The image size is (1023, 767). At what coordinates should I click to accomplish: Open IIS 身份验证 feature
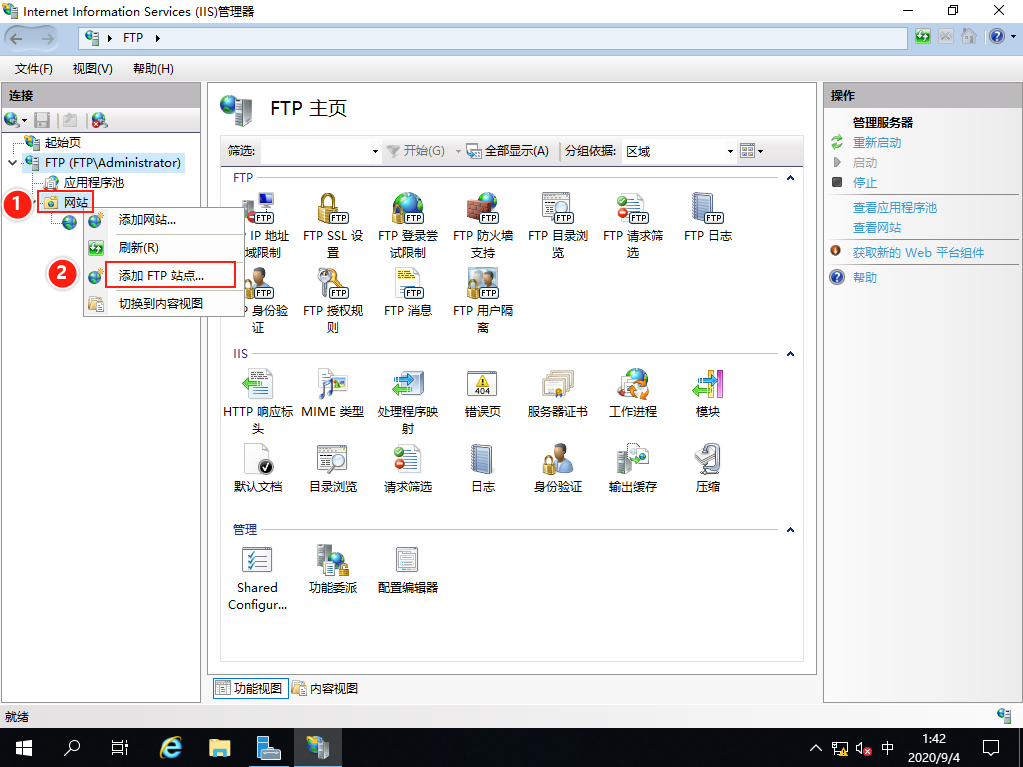[x=558, y=468]
